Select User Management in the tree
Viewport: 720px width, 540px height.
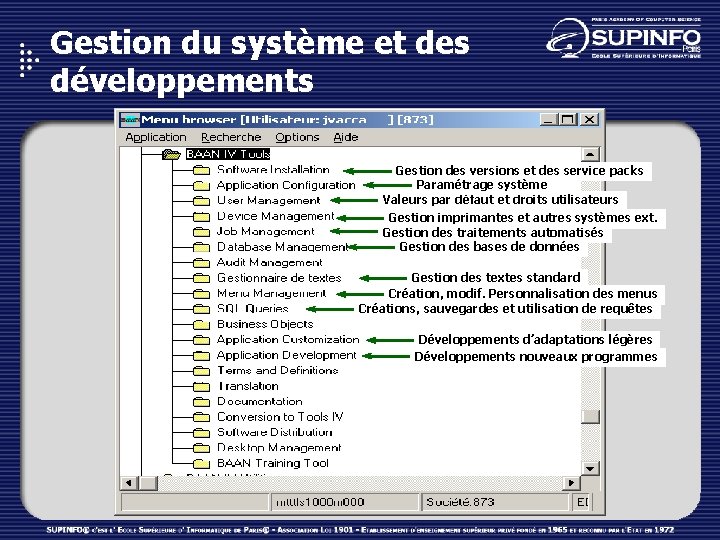[269, 201]
